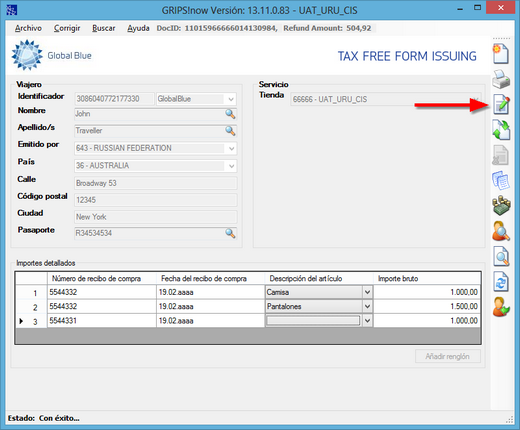Click the Fecha del recibo de compra header
This screenshot has width=520, height=430.
click(x=211, y=278)
